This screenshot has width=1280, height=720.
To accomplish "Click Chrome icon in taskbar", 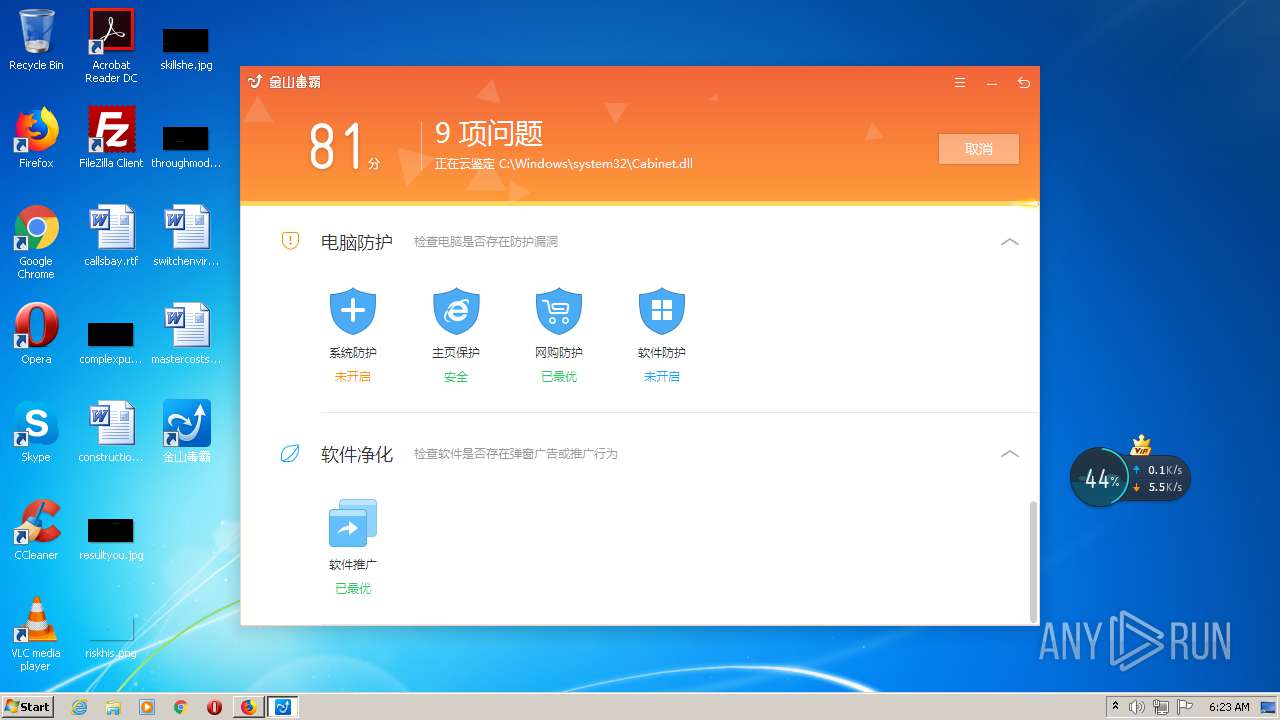I will point(180,707).
